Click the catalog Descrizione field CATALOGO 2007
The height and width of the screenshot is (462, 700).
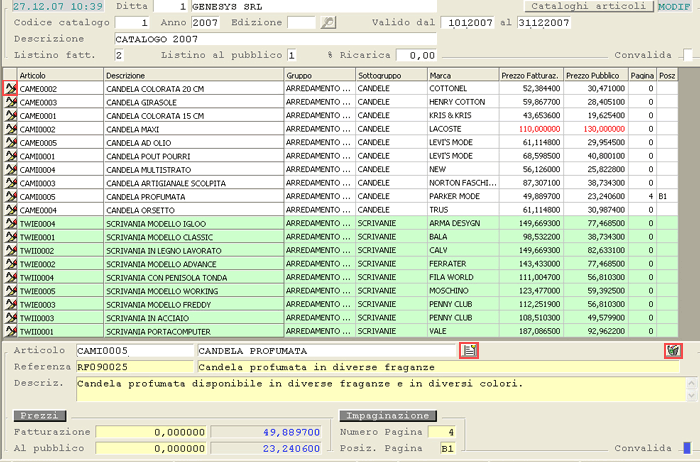click(x=275, y=39)
